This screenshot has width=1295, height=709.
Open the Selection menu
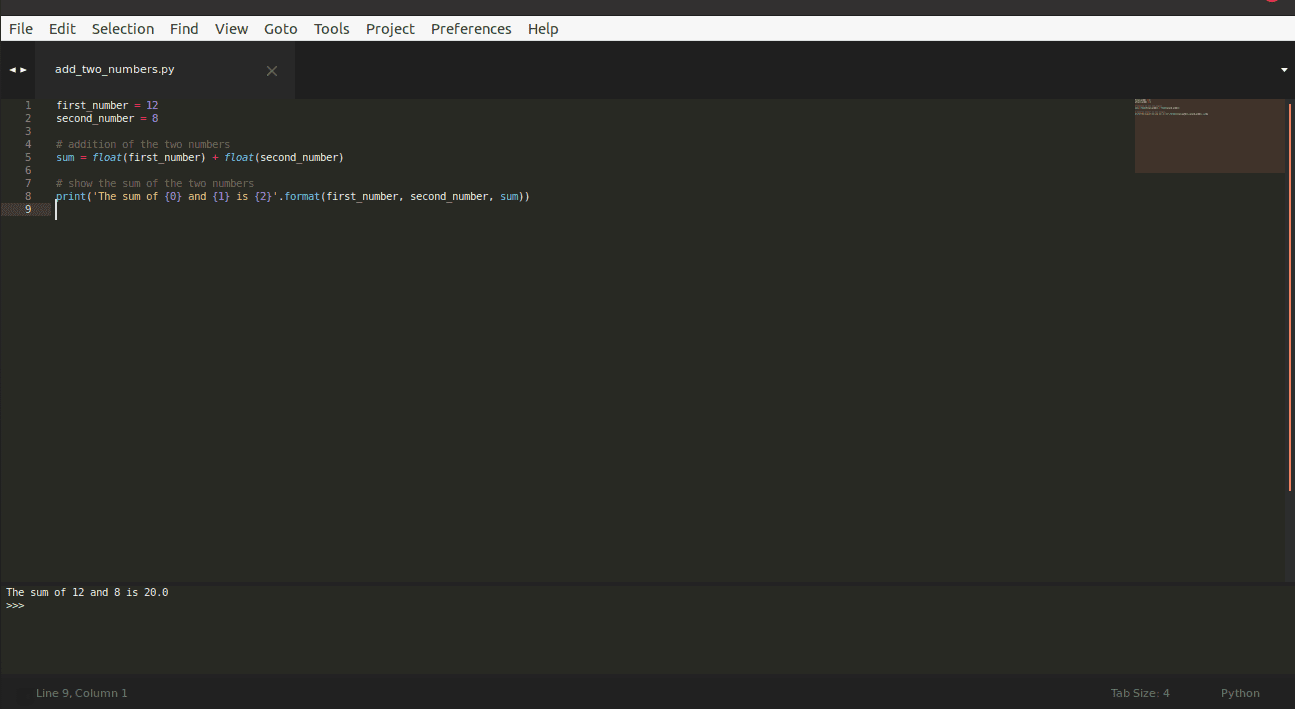tap(122, 28)
